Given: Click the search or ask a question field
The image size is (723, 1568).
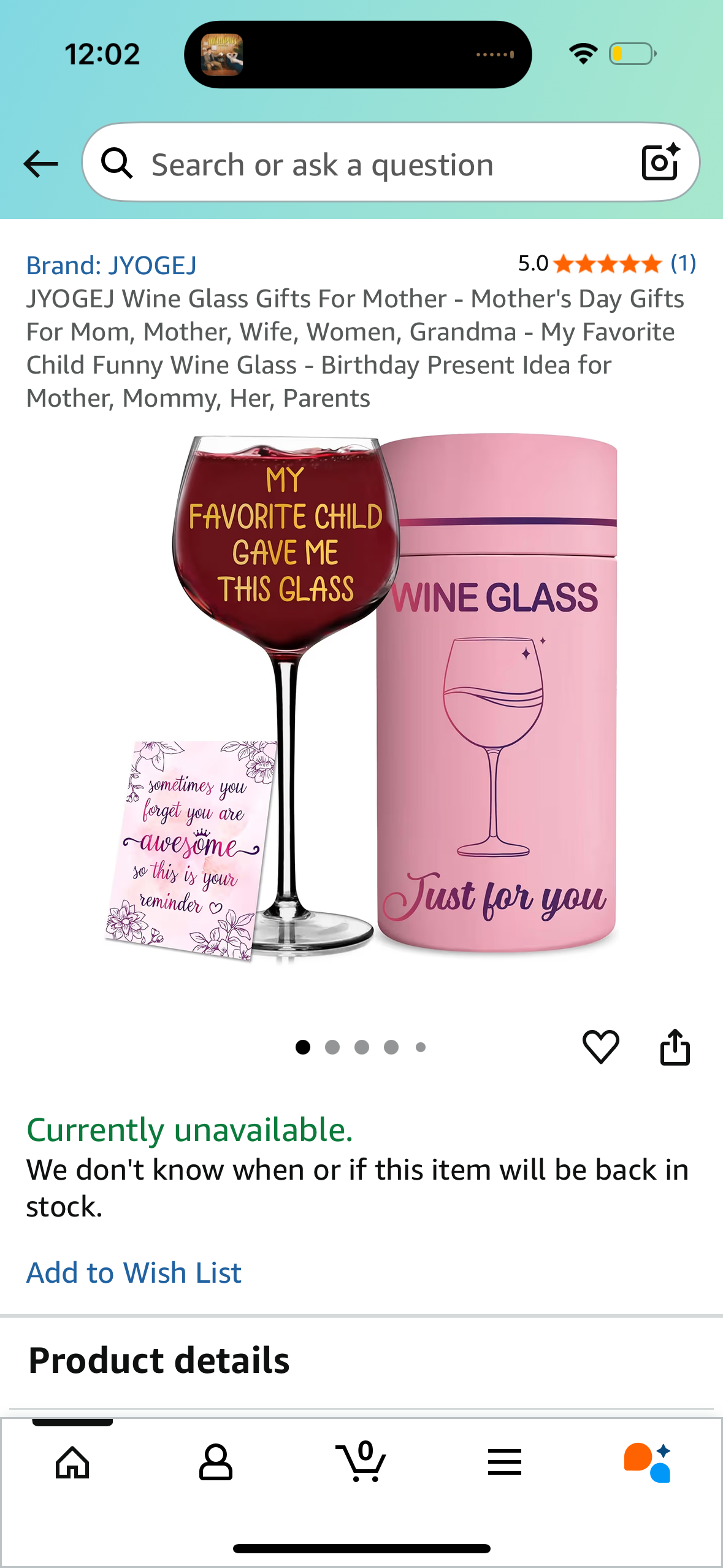Looking at the screenshot, I should (391, 163).
